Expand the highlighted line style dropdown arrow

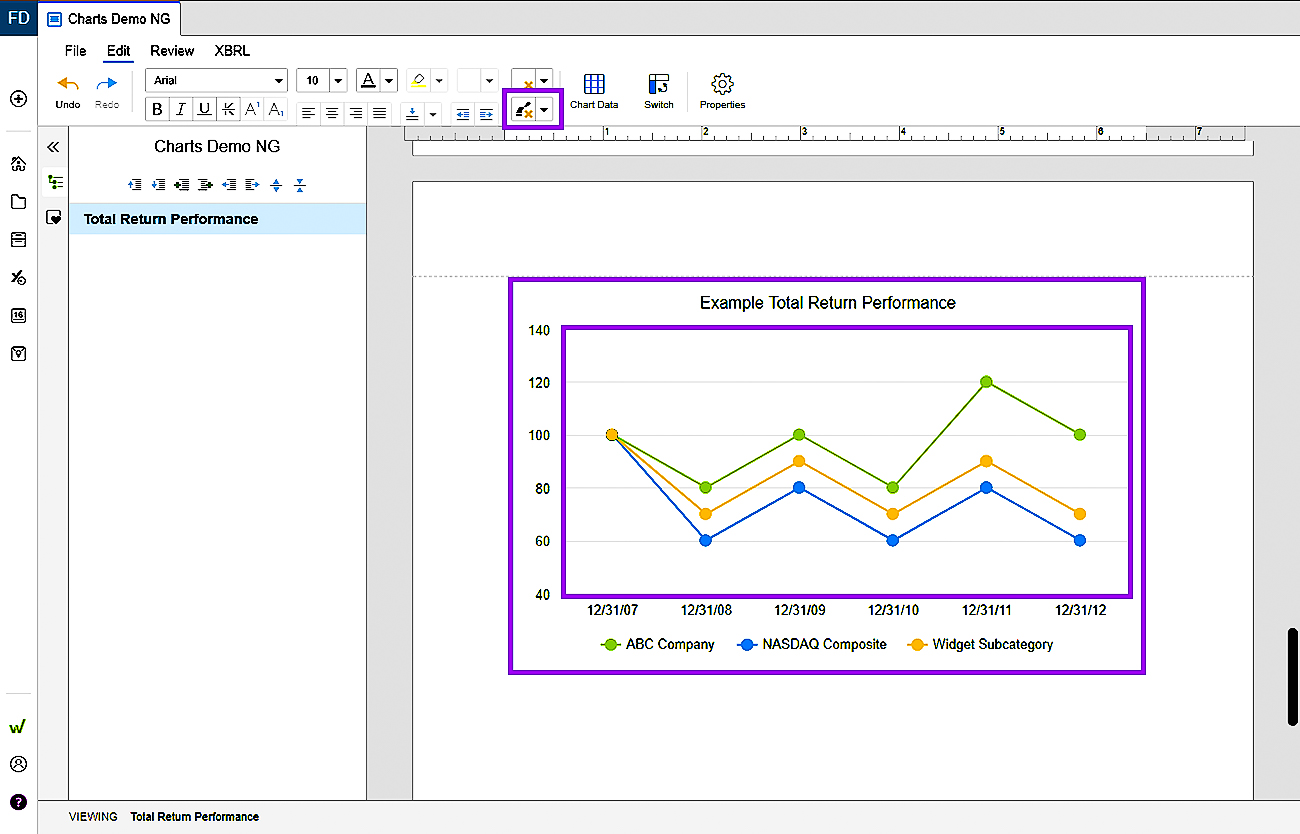pyautogui.click(x=544, y=111)
